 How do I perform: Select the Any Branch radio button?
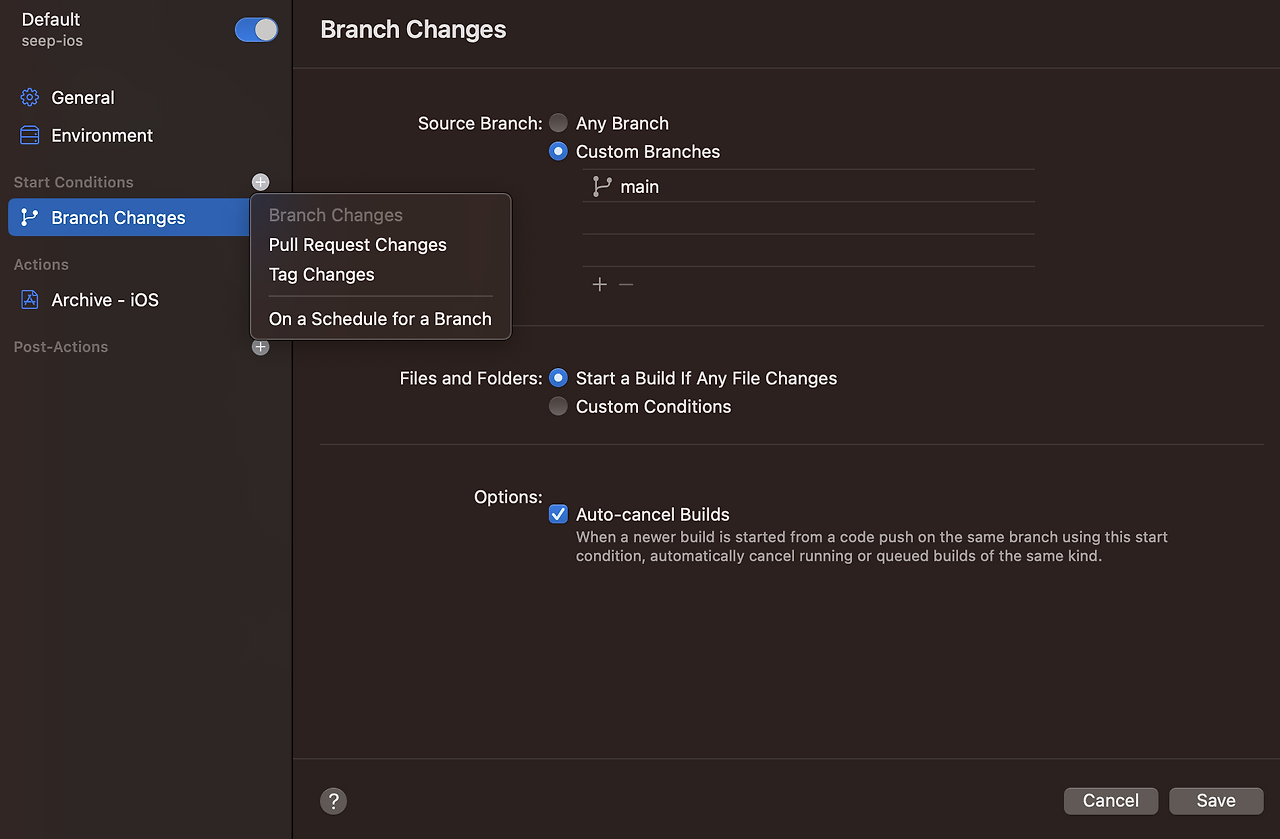[558, 123]
